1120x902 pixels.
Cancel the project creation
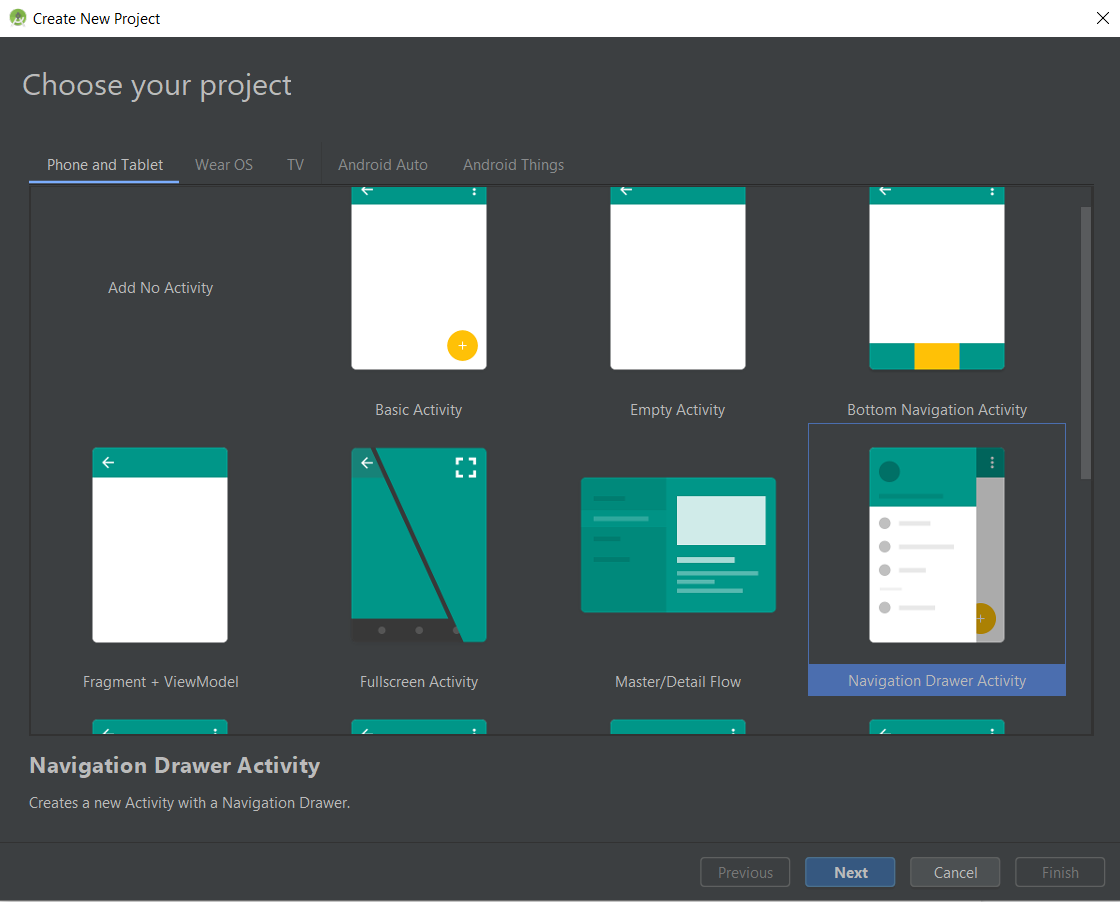click(954, 871)
